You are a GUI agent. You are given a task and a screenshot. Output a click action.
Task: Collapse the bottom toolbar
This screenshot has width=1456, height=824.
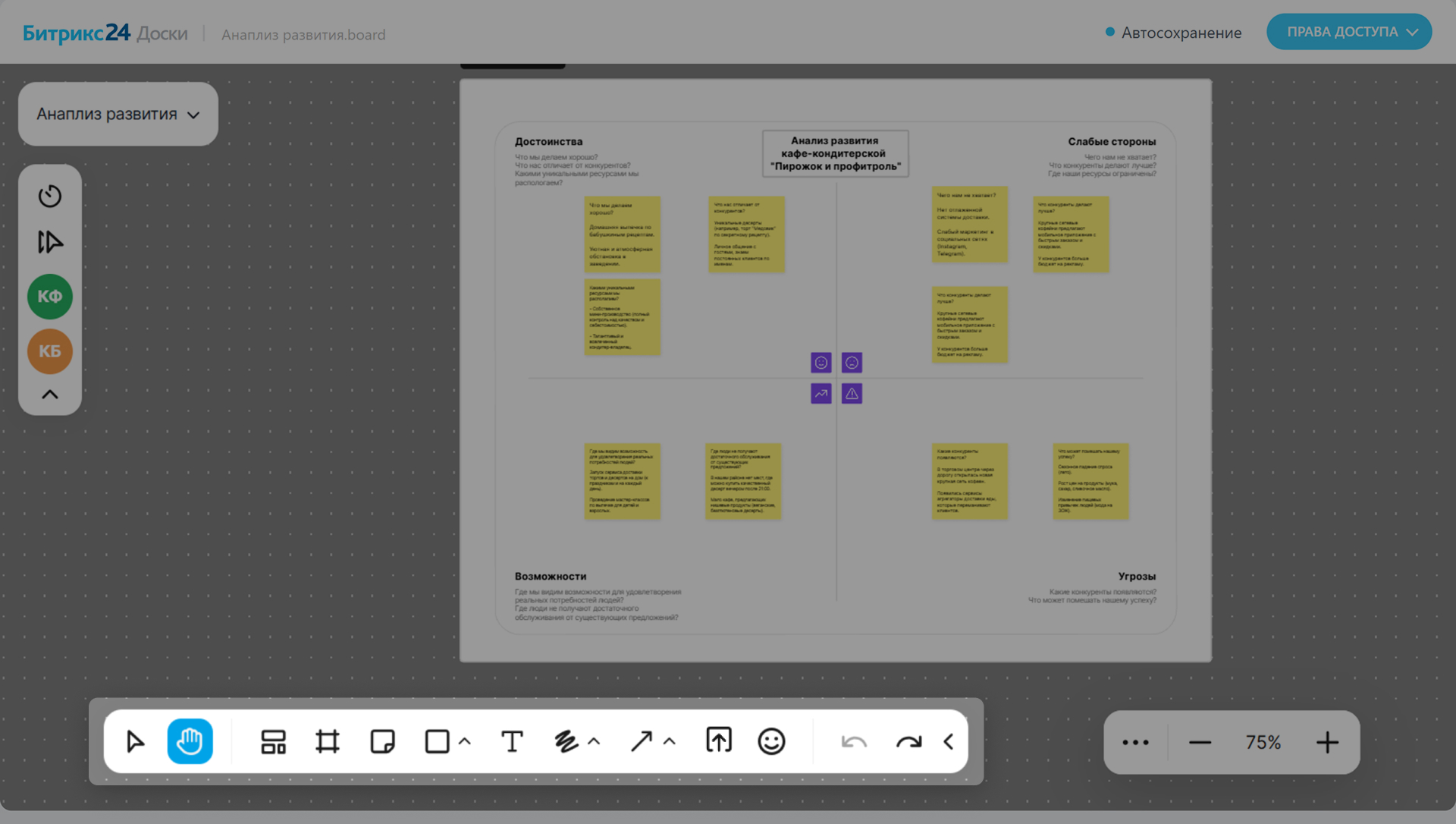tap(948, 741)
